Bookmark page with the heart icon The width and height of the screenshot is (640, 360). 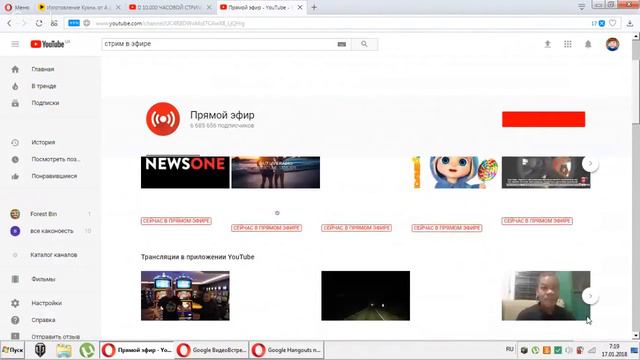click(612, 23)
